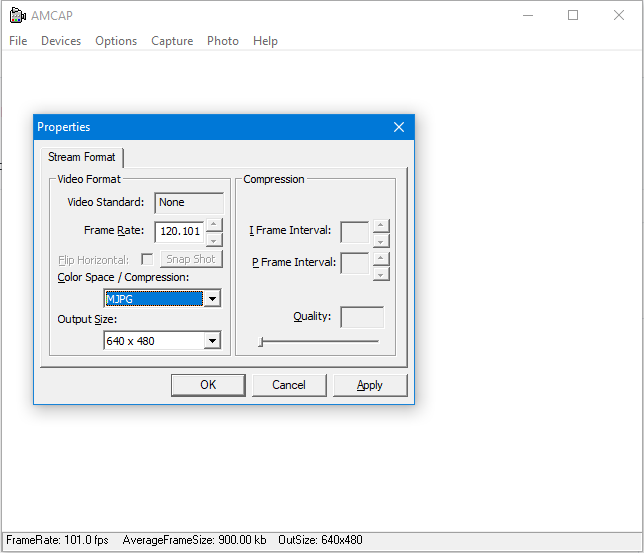Select the Stream Format tab

pyautogui.click(x=82, y=157)
